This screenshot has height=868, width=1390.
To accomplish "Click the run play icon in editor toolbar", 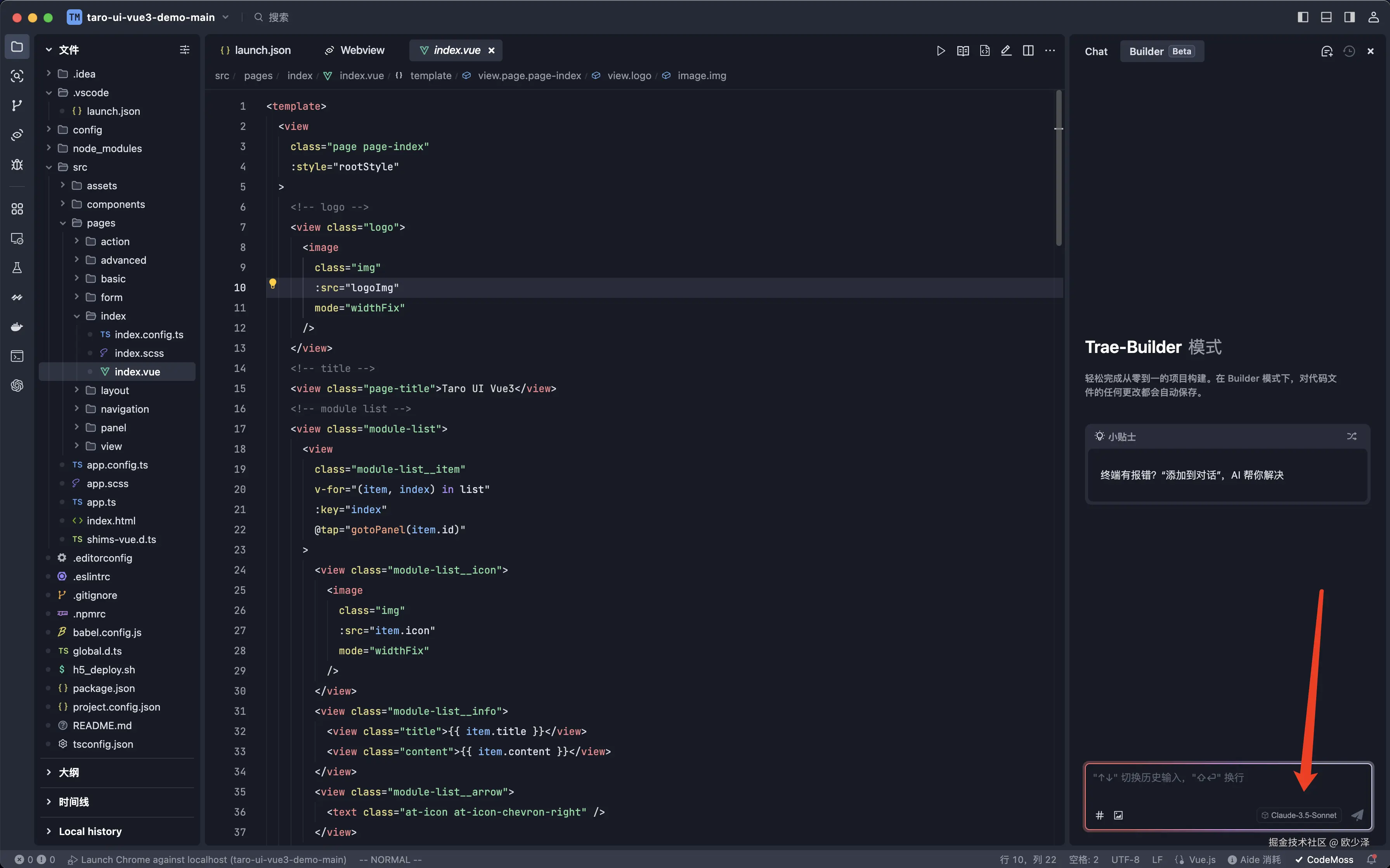I will point(940,51).
